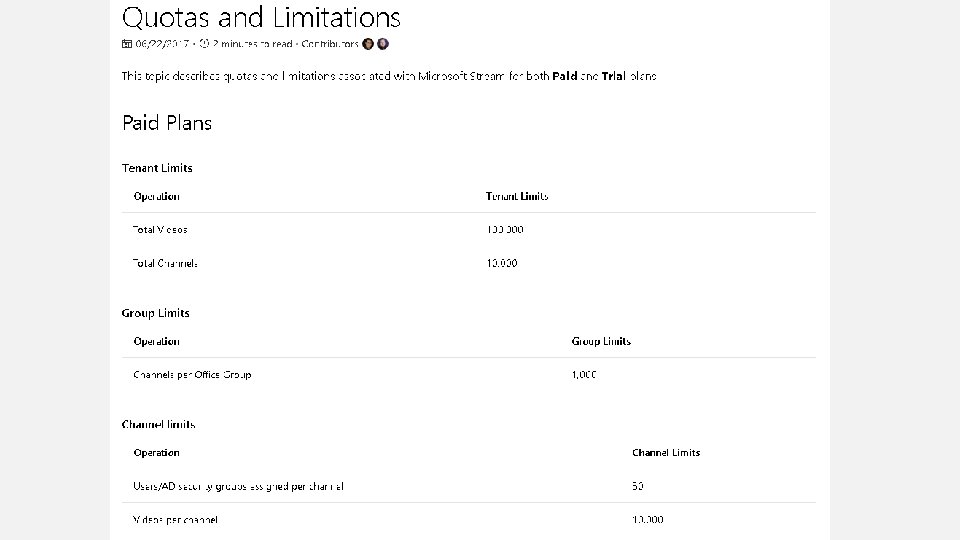Click the bold 'Trial' word in intro

[x=612, y=76]
